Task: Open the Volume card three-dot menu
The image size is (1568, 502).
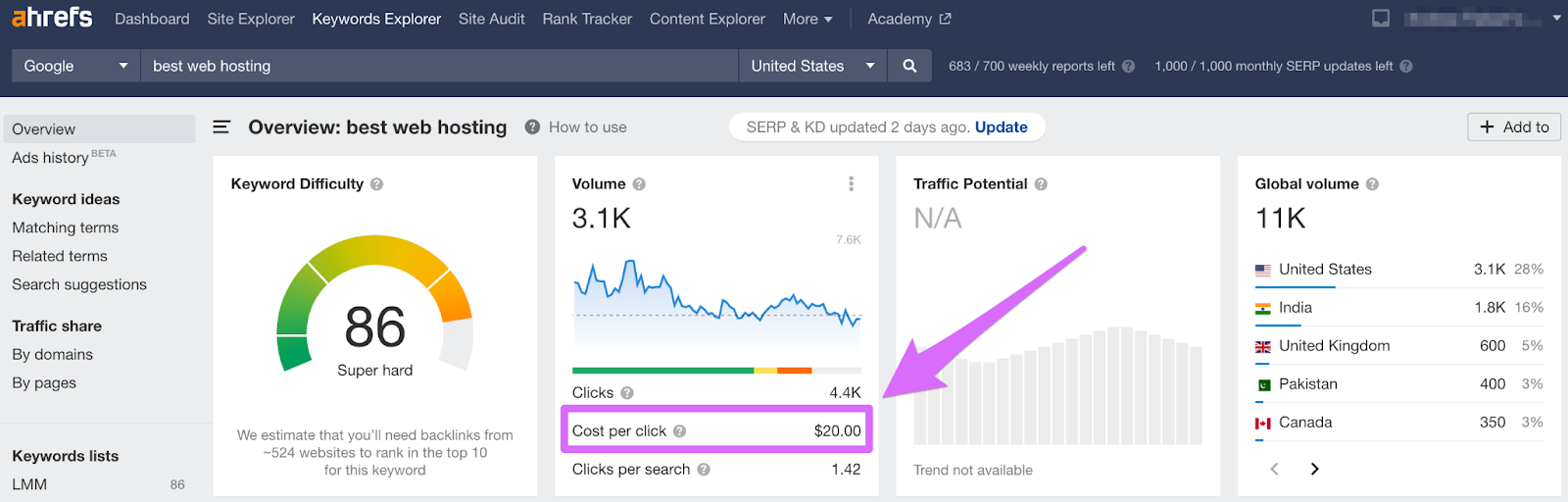Action: (x=851, y=183)
